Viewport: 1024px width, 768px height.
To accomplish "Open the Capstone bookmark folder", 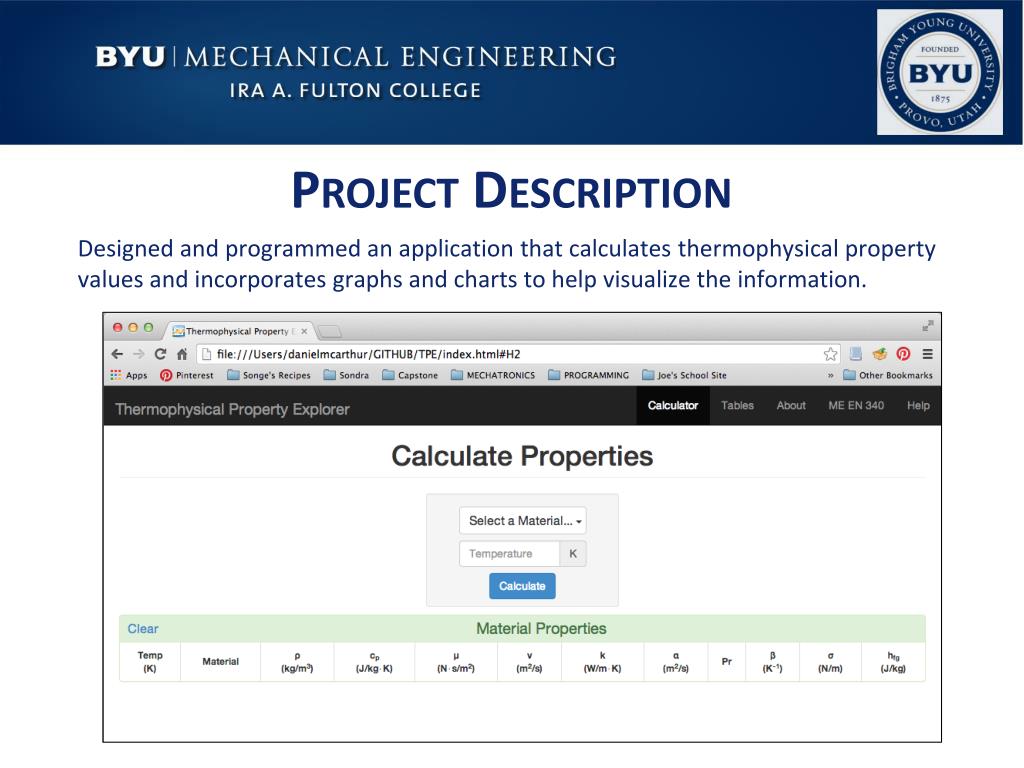I will tap(410, 376).
